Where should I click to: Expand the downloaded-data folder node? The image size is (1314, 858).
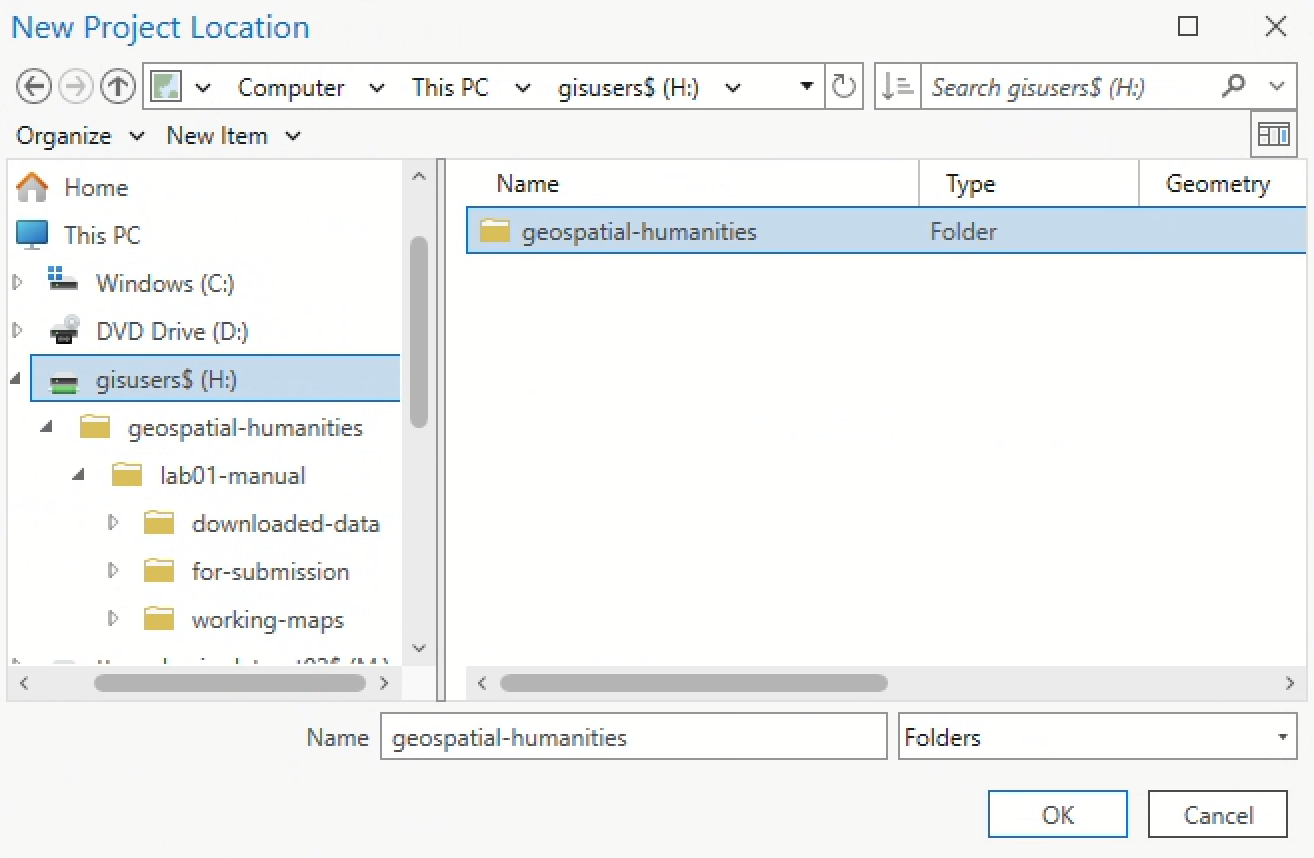(x=112, y=523)
